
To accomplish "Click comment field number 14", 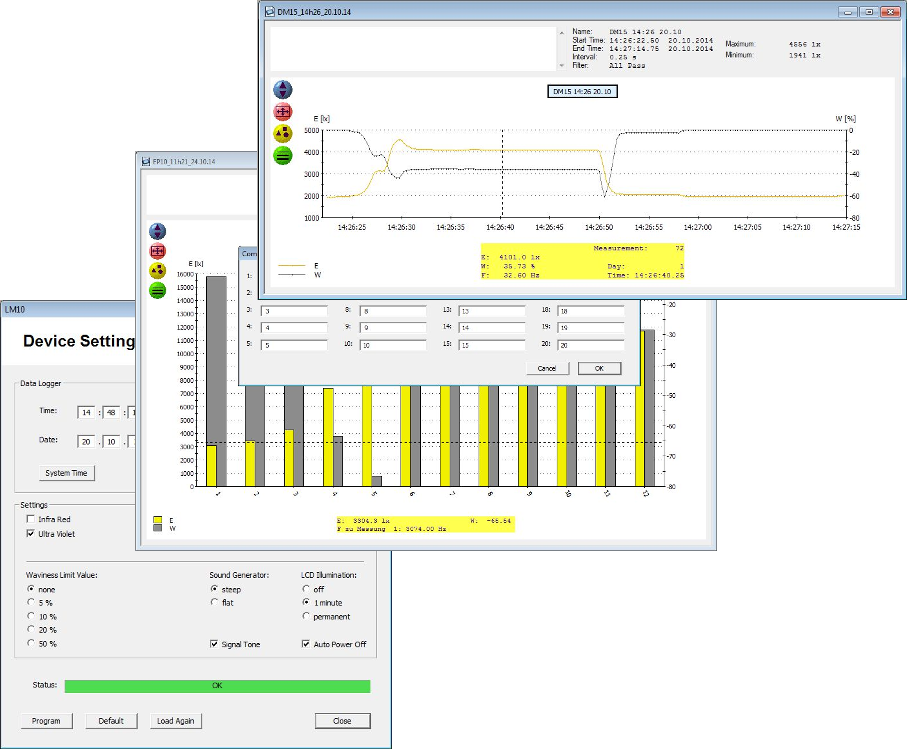I will [492, 328].
